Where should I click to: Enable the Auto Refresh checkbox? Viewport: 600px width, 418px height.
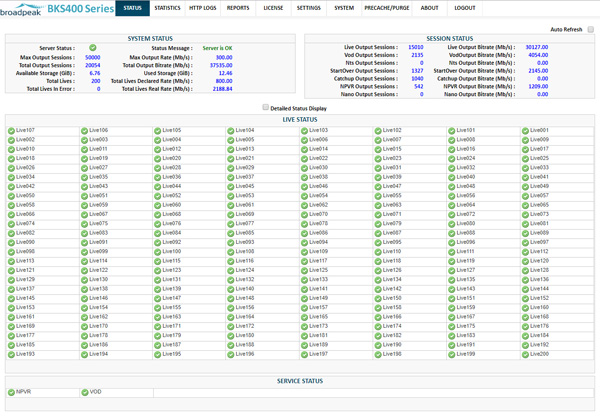click(591, 30)
